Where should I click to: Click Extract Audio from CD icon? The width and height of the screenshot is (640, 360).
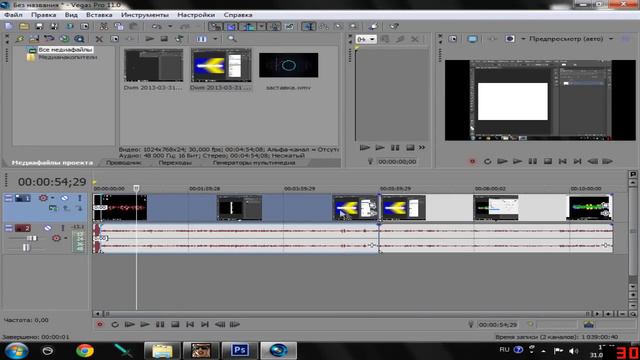click(x=49, y=39)
